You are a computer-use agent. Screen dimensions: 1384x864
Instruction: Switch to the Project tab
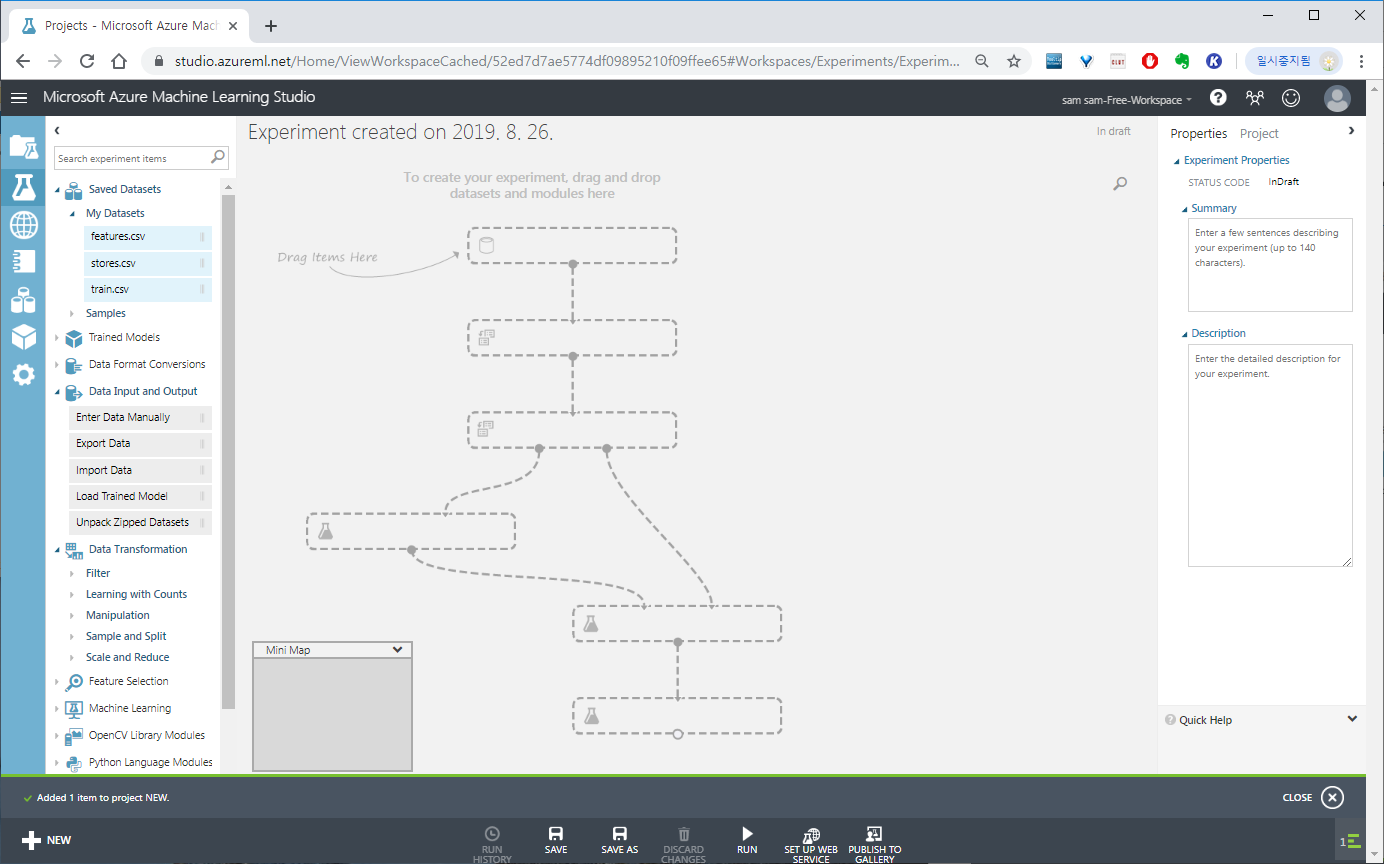(x=1259, y=133)
